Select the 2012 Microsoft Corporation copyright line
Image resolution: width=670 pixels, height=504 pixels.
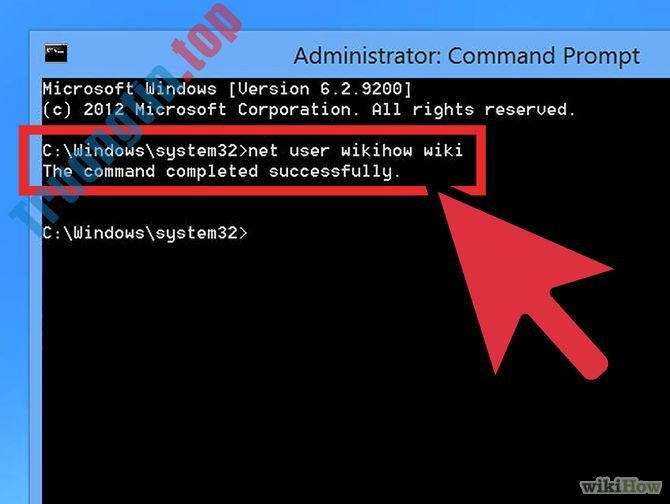[309, 110]
